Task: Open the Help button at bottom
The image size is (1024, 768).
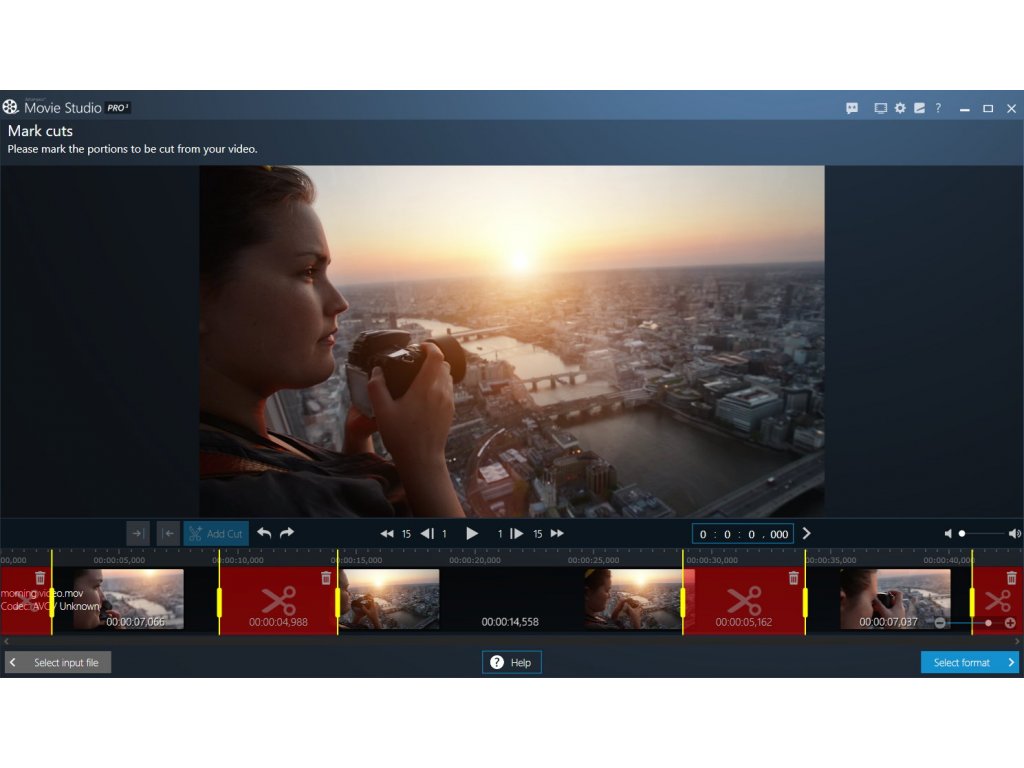Action: (512, 662)
